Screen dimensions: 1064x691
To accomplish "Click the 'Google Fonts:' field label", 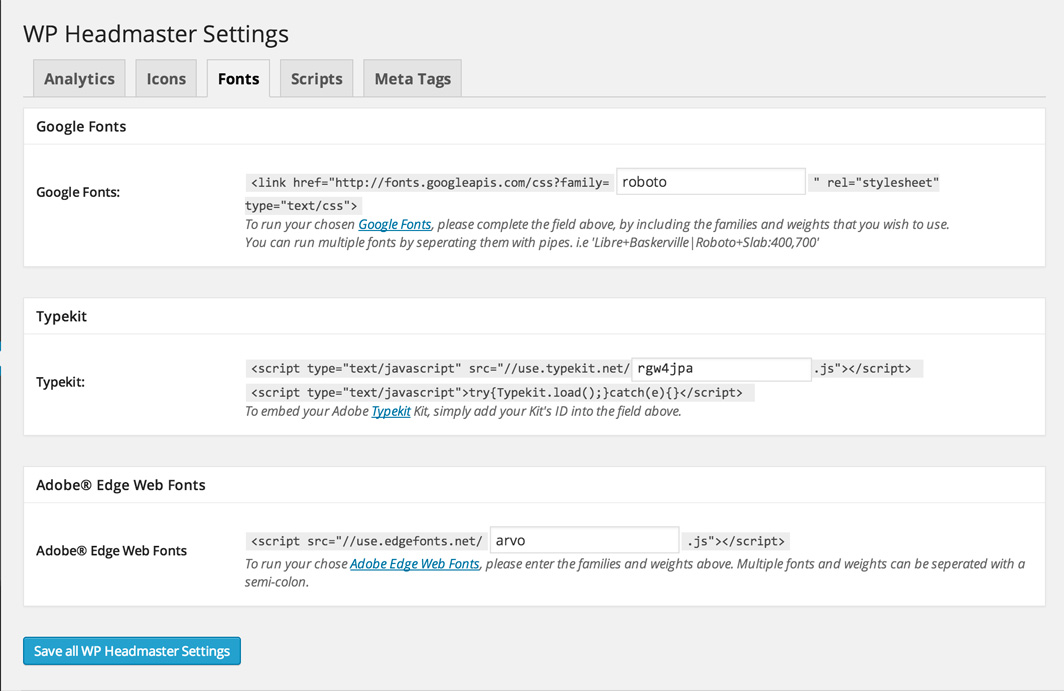I will [x=78, y=192].
